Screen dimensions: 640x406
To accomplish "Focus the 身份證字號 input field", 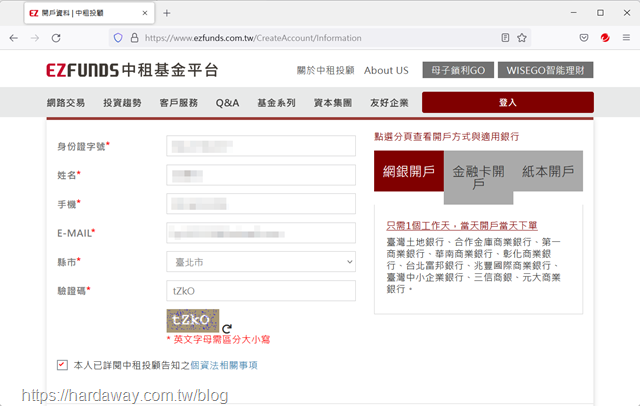I will click(261, 146).
